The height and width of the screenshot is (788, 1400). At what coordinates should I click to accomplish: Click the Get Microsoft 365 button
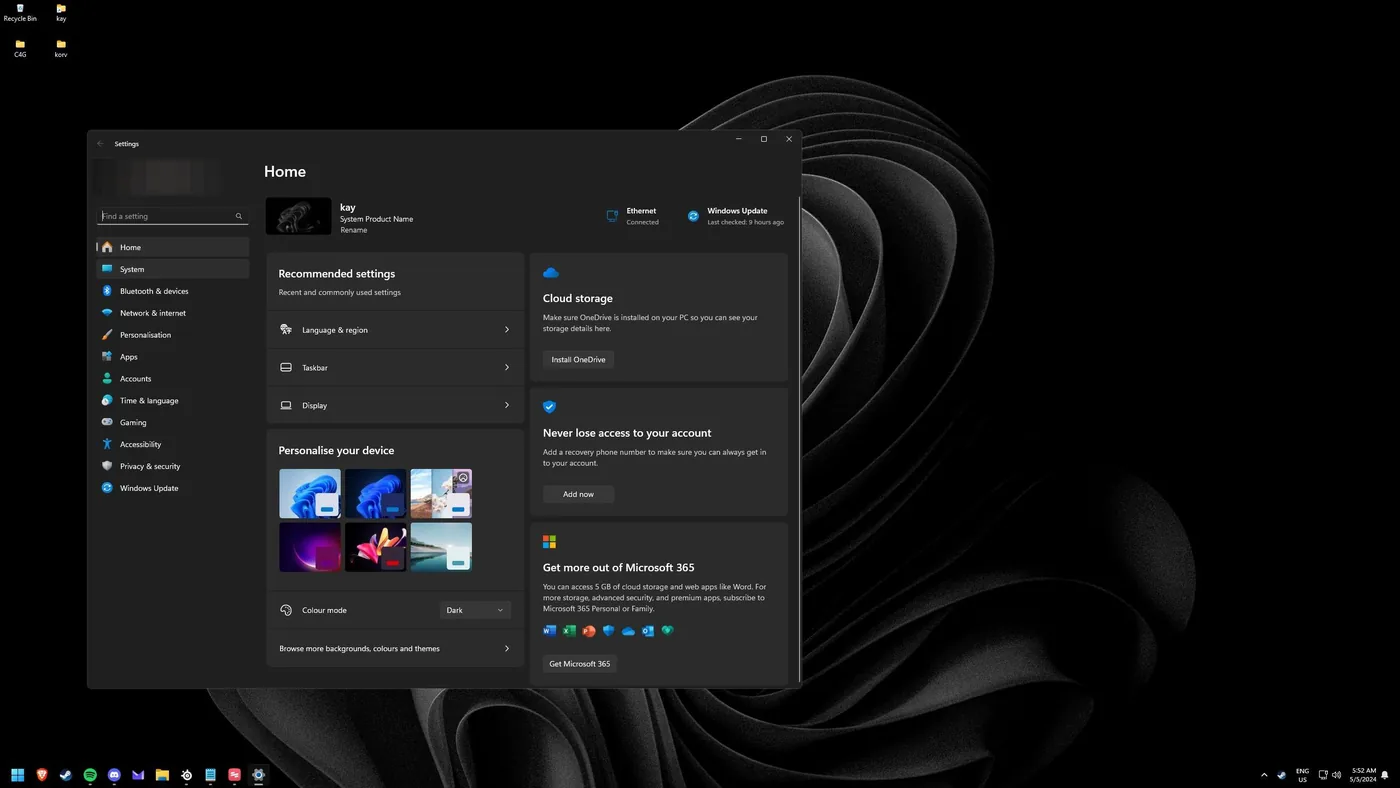(580, 664)
